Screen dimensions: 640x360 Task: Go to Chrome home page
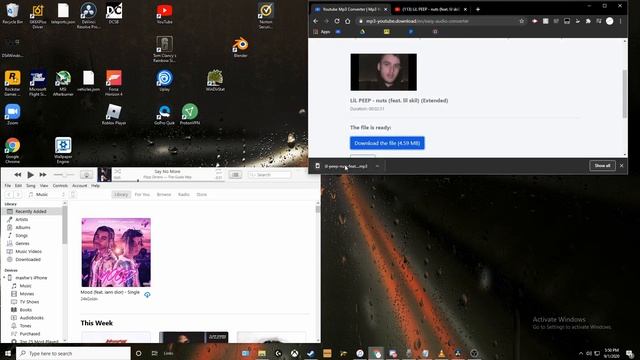coord(347,21)
